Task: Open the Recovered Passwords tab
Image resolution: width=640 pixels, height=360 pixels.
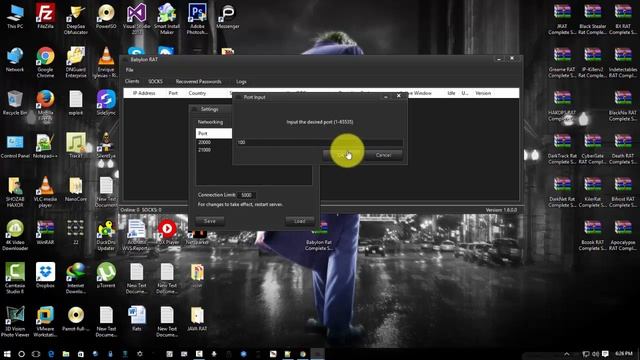Action: tap(198, 82)
